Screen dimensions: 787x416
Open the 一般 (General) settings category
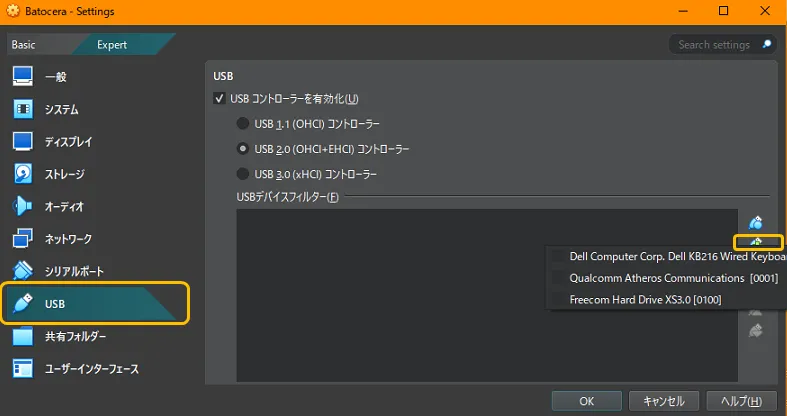click(x=55, y=77)
